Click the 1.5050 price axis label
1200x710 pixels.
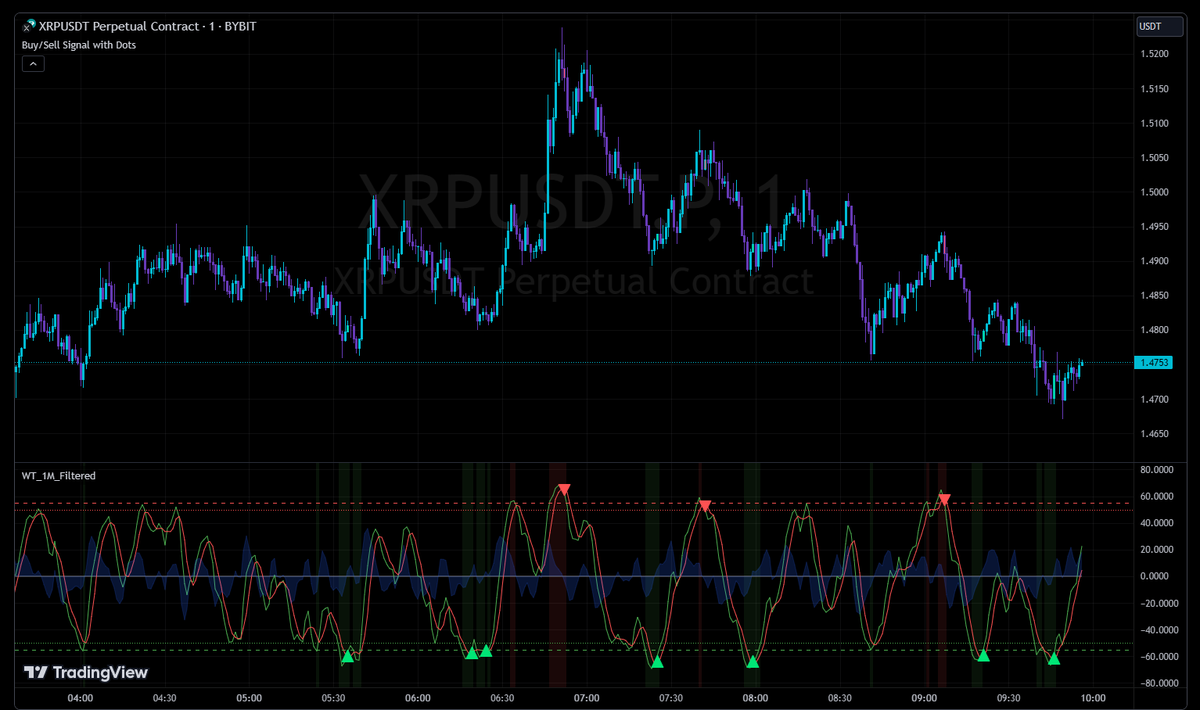1153,157
